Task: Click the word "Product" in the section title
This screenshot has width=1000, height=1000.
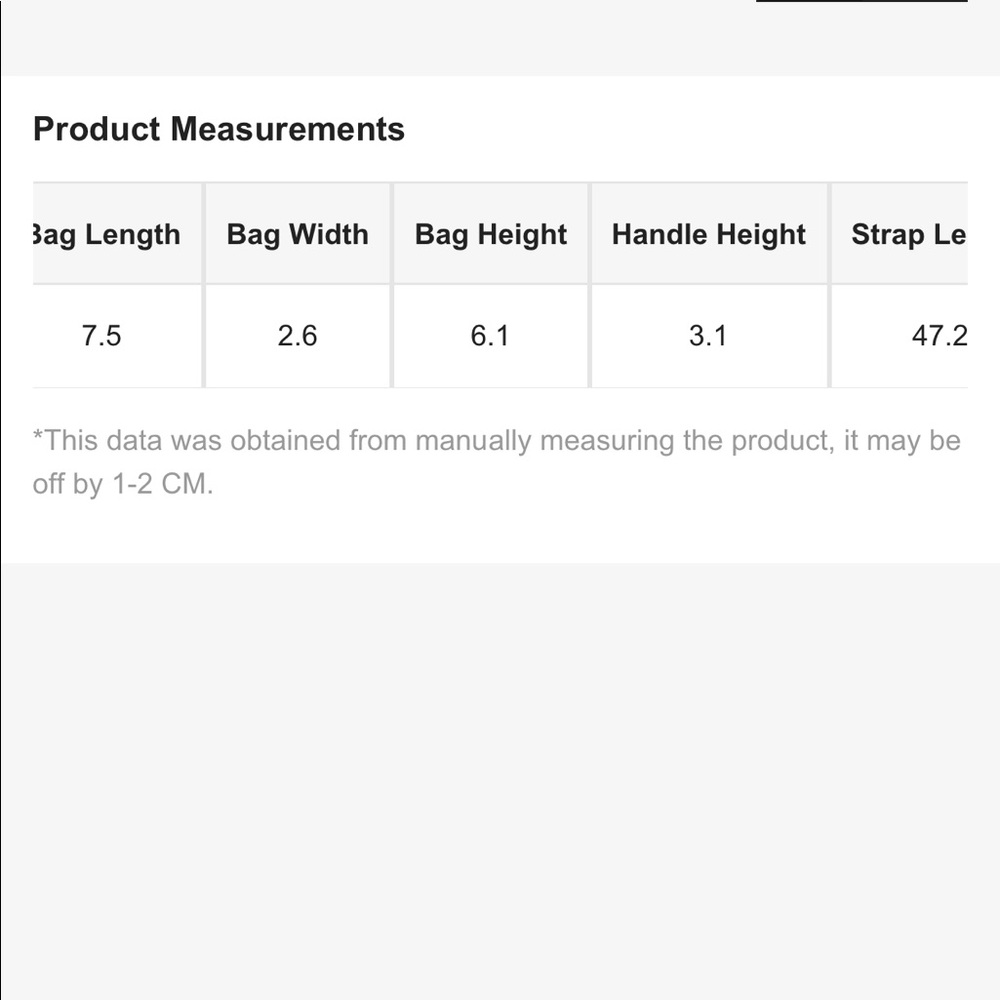Action: click(x=96, y=129)
